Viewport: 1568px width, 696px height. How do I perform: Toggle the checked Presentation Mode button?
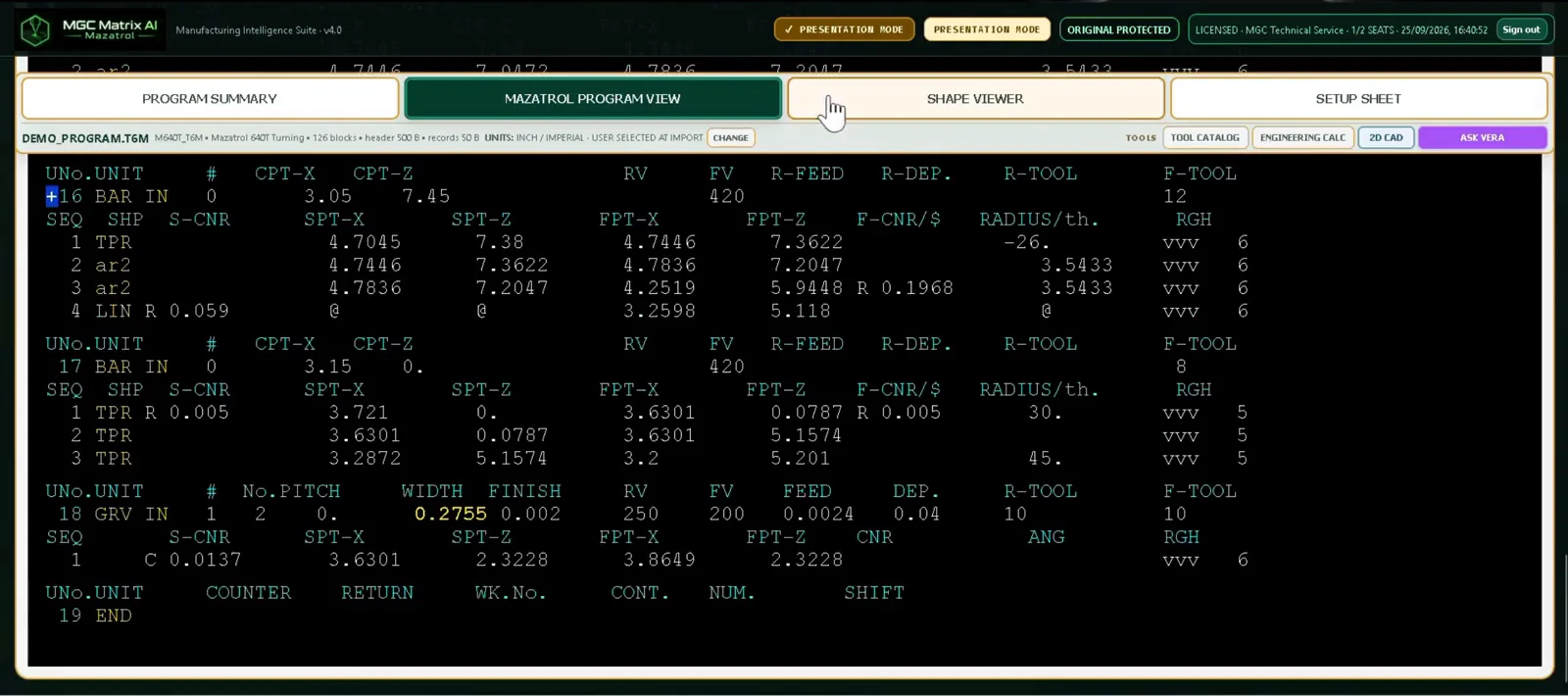tap(844, 29)
